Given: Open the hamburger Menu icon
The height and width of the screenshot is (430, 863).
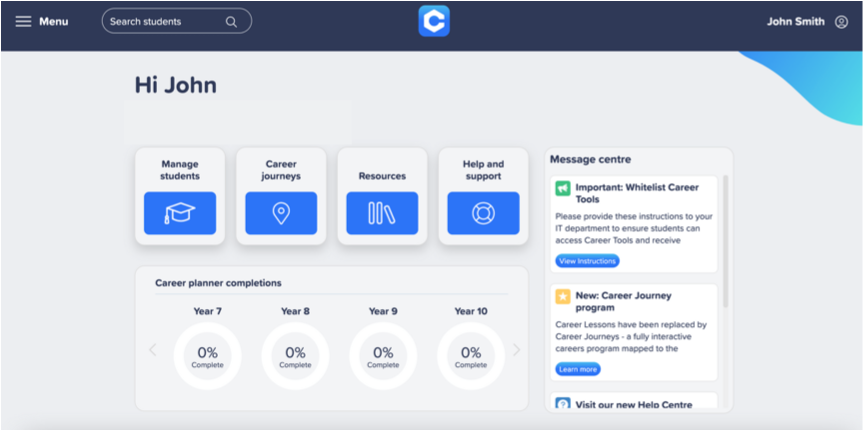Looking at the screenshot, I should (x=23, y=21).
